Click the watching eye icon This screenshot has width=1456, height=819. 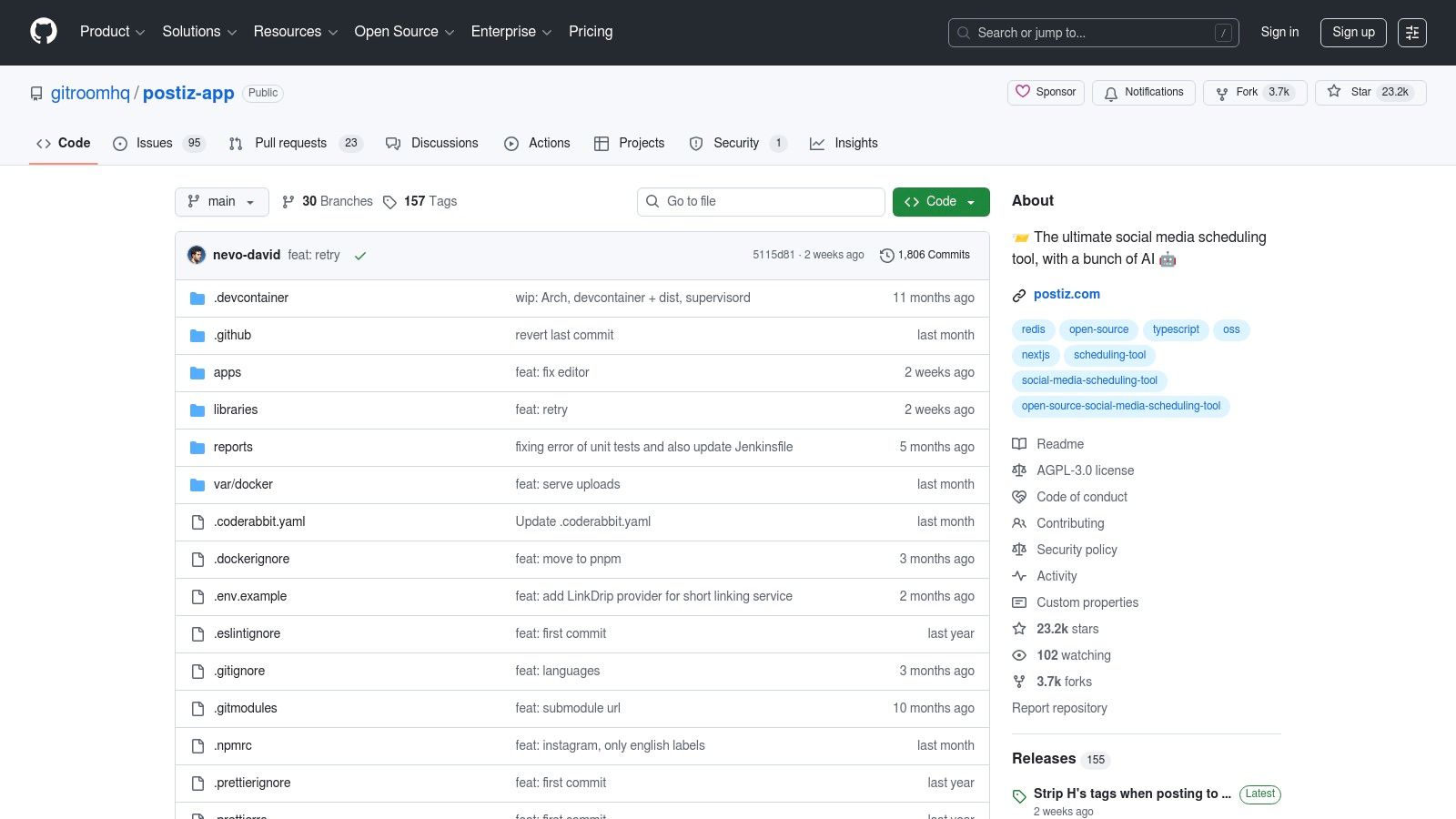1019,655
